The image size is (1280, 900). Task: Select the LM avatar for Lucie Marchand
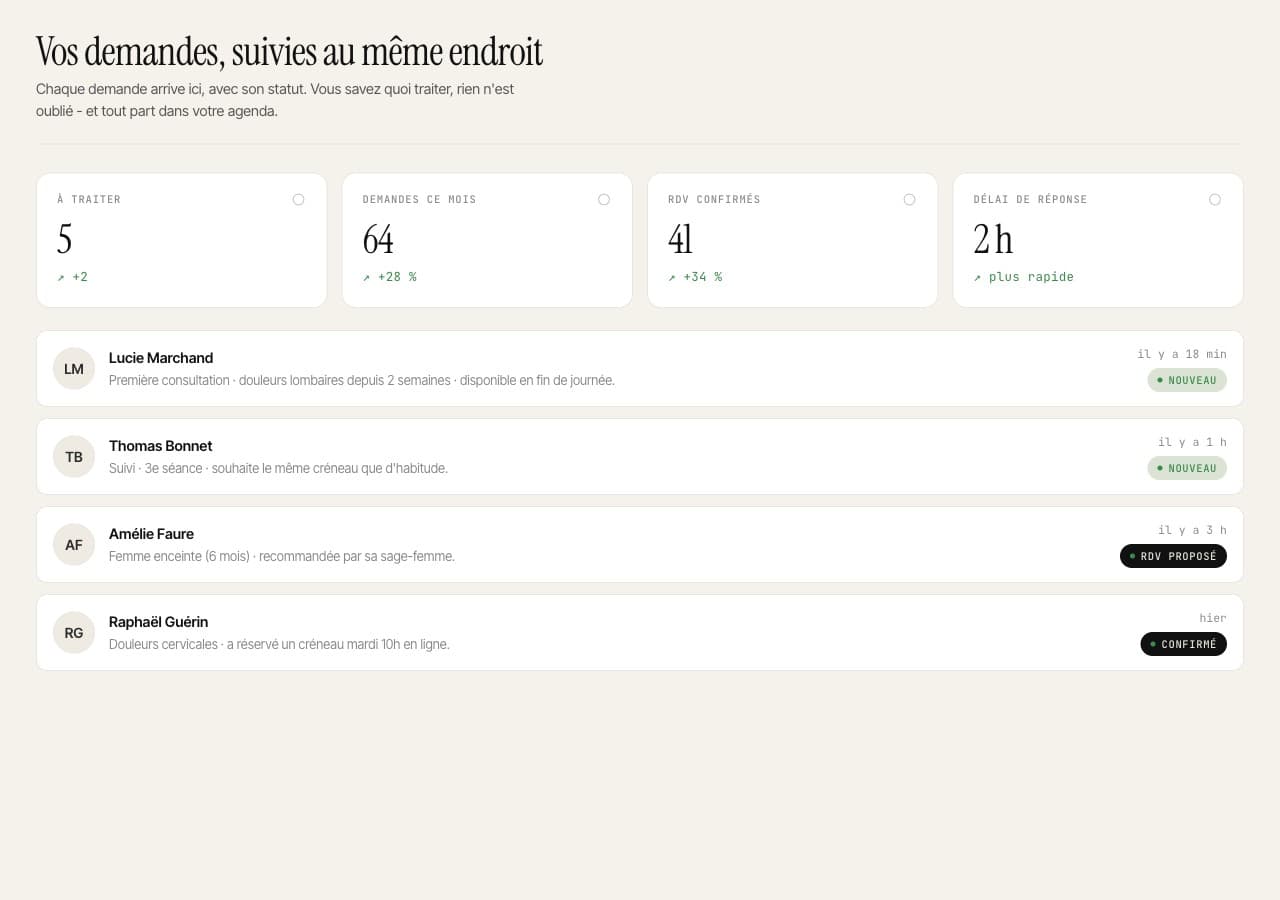coord(74,369)
